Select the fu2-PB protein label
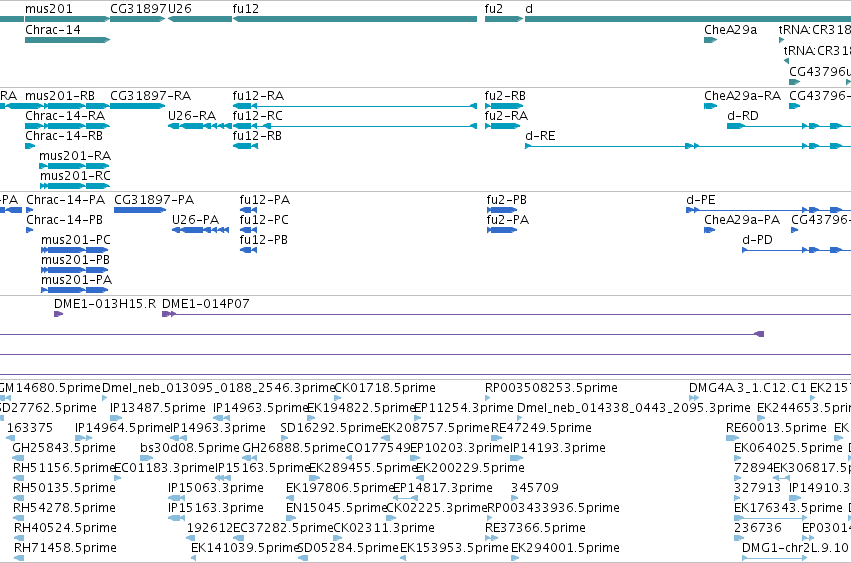Screen dimensions: 851x563 point(507,200)
